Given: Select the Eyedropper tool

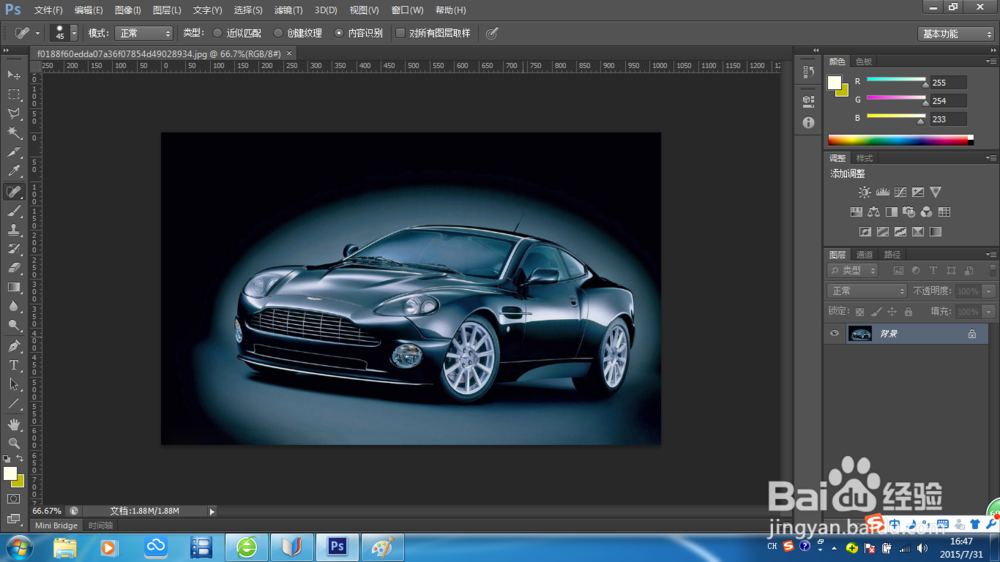Looking at the screenshot, I should point(13,171).
